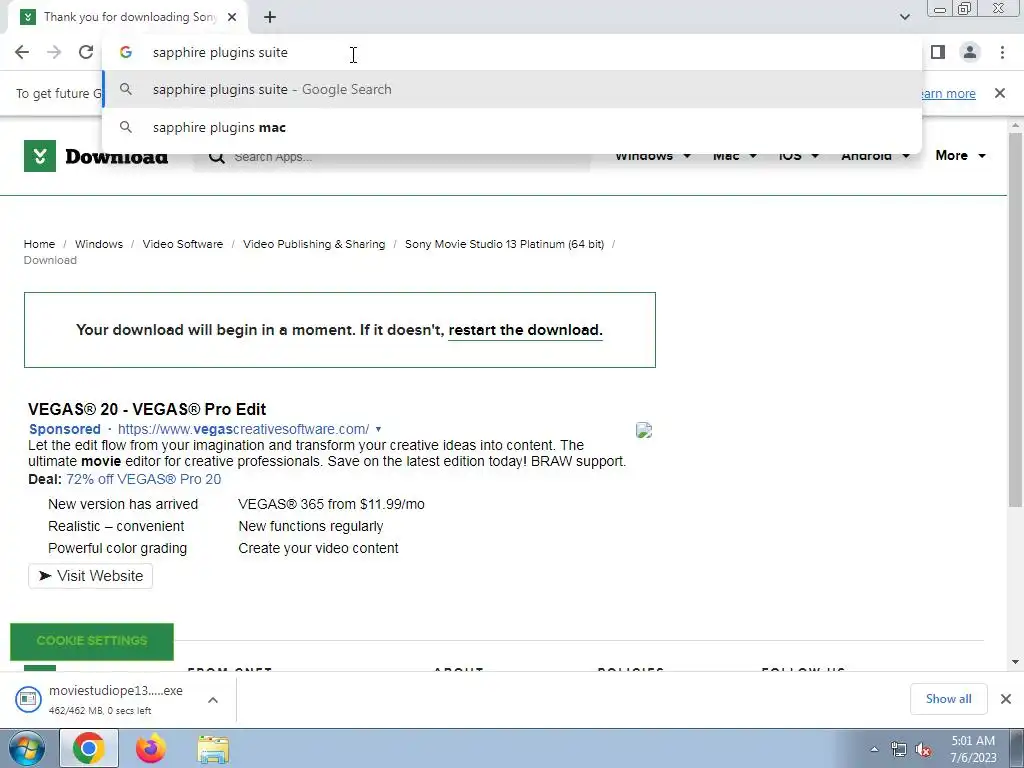1024x768 pixels.
Task: Expand the ad URL dropdown arrow
Action: pyautogui.click(x=378, y=430)
